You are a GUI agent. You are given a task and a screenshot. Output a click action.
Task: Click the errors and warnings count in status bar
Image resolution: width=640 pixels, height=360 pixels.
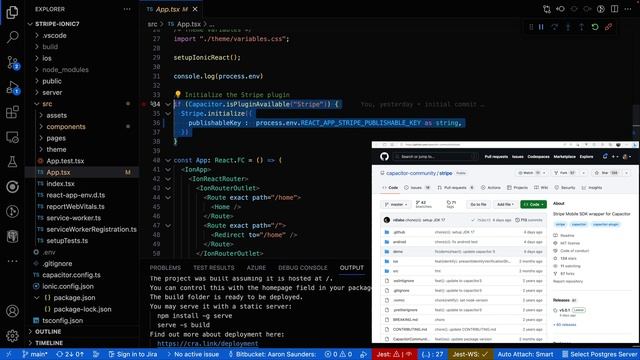pos(338,354)
